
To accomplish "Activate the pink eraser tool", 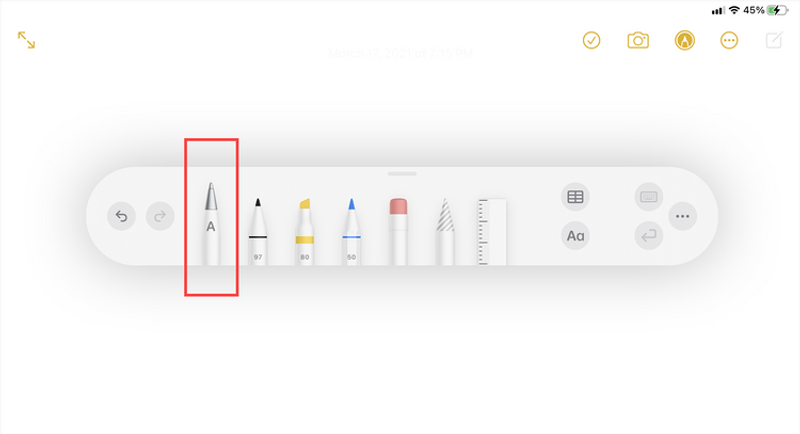I will pos(398,232).
